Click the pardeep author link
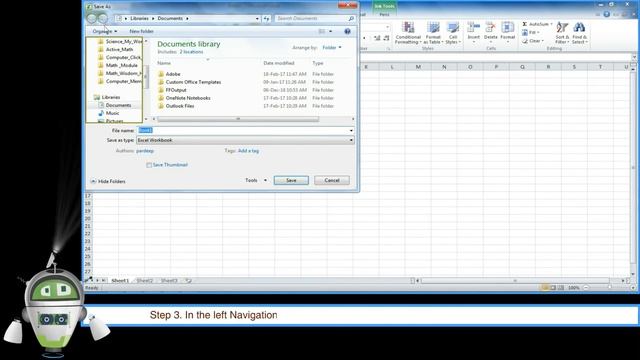The width and height of the screenshot is (640, 360). [x=145, y=151]
